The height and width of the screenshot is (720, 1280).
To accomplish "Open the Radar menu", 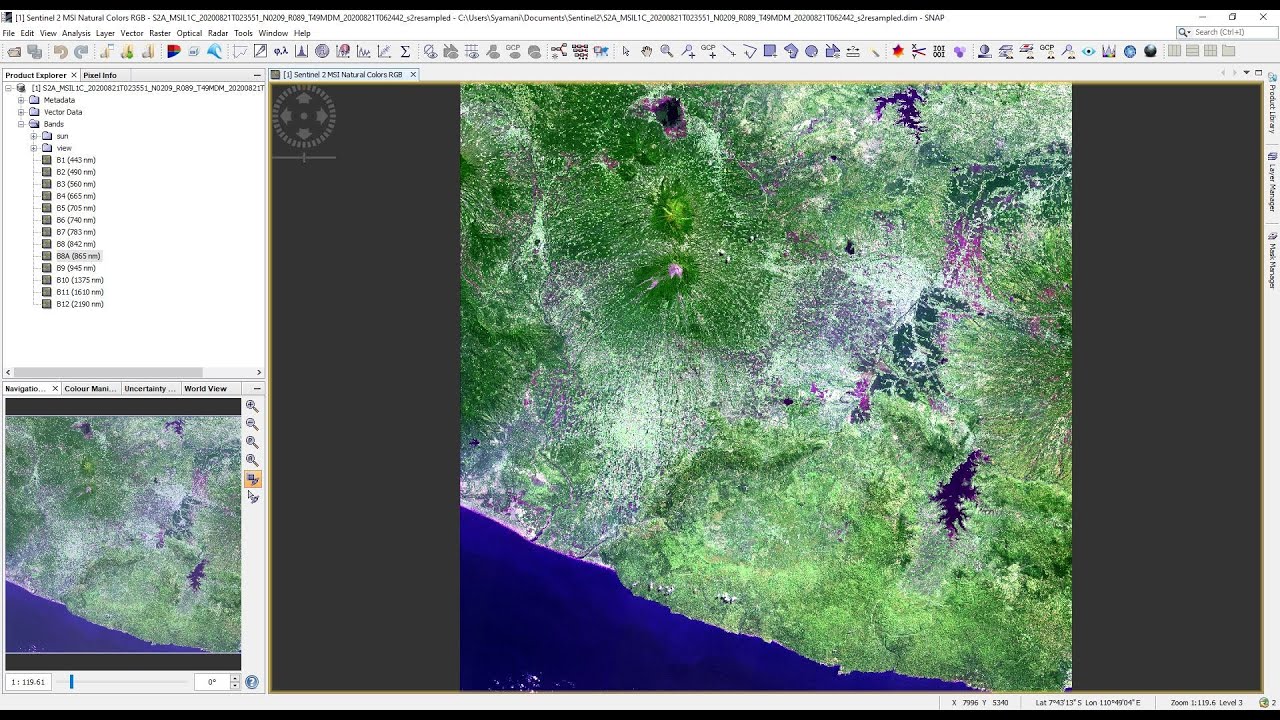I will coord(218,33).
